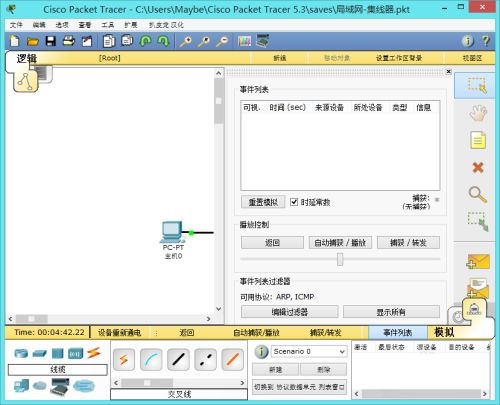The width and height of the screenshot is (500, 405).
Task: Save the network with the floppy disk icon
Action: click(51, 41)
